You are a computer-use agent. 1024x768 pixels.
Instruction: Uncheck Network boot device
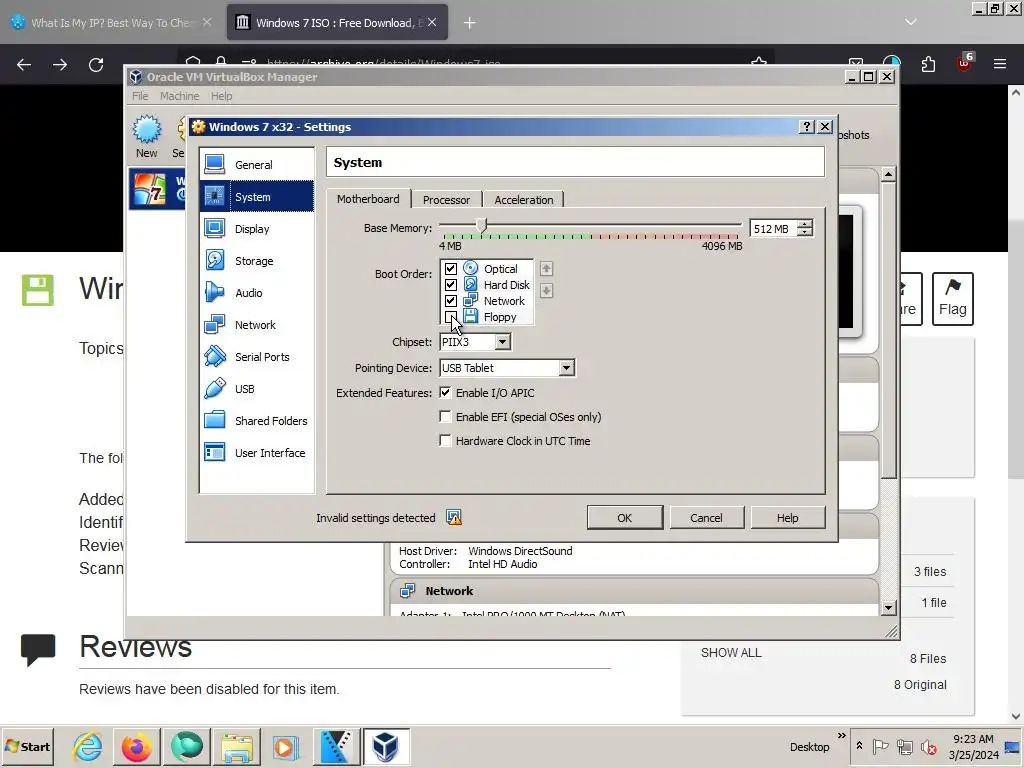(x=451, y=301)
